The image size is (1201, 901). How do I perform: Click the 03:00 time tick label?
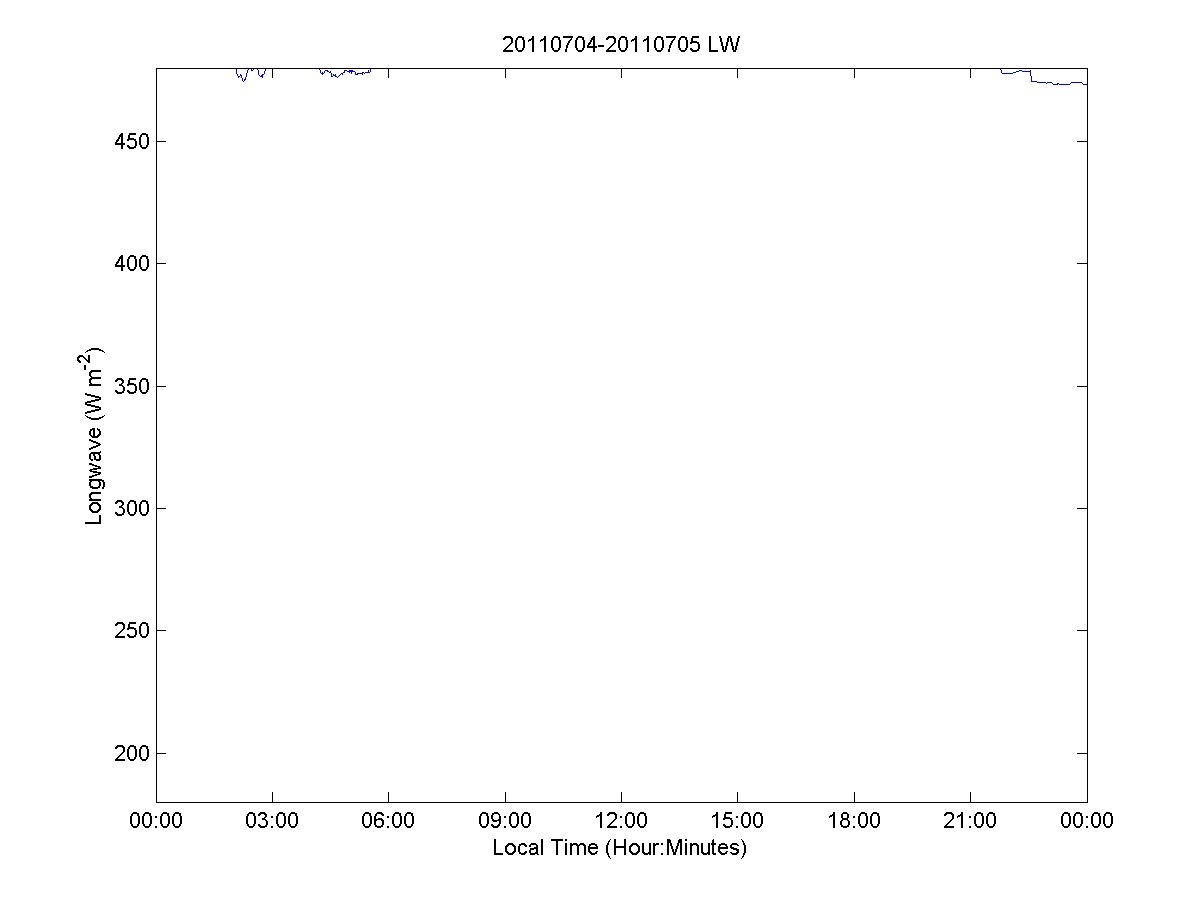pos(272,822)
